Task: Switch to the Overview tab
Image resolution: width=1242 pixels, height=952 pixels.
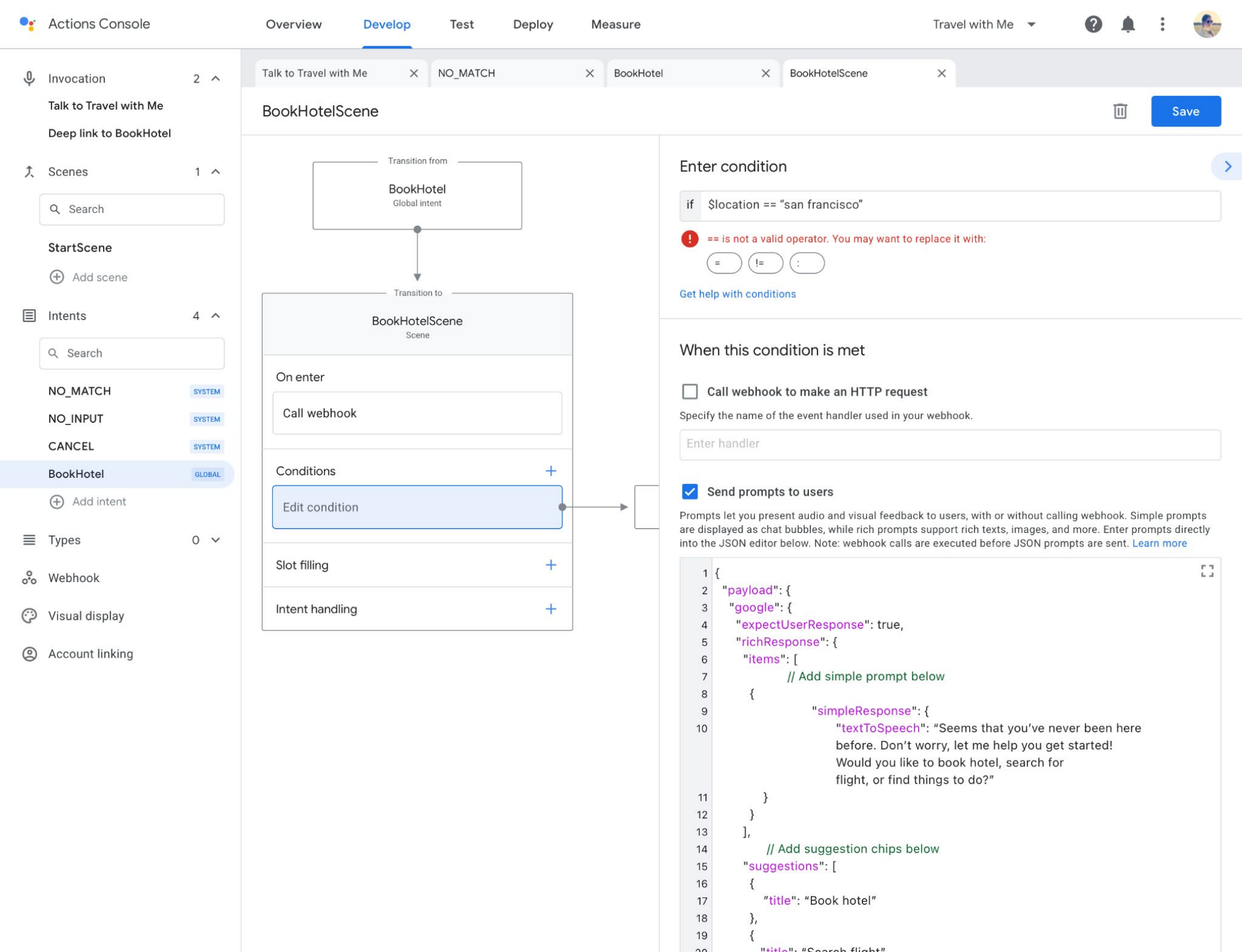Action: click(x=294, y=25)
